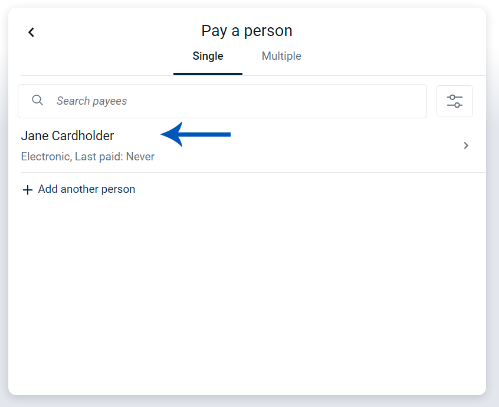Click the Electronic, Last paid: Never subtitle

point(88,156)
